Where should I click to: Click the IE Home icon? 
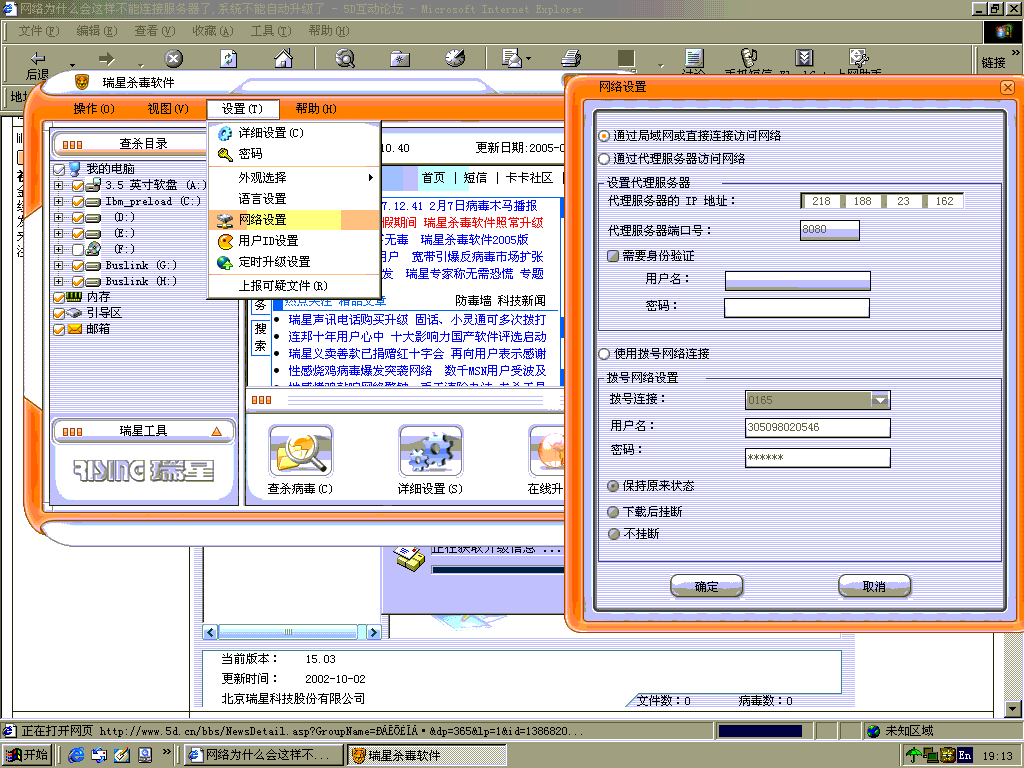pyautogui.click(x=283, y=59)
